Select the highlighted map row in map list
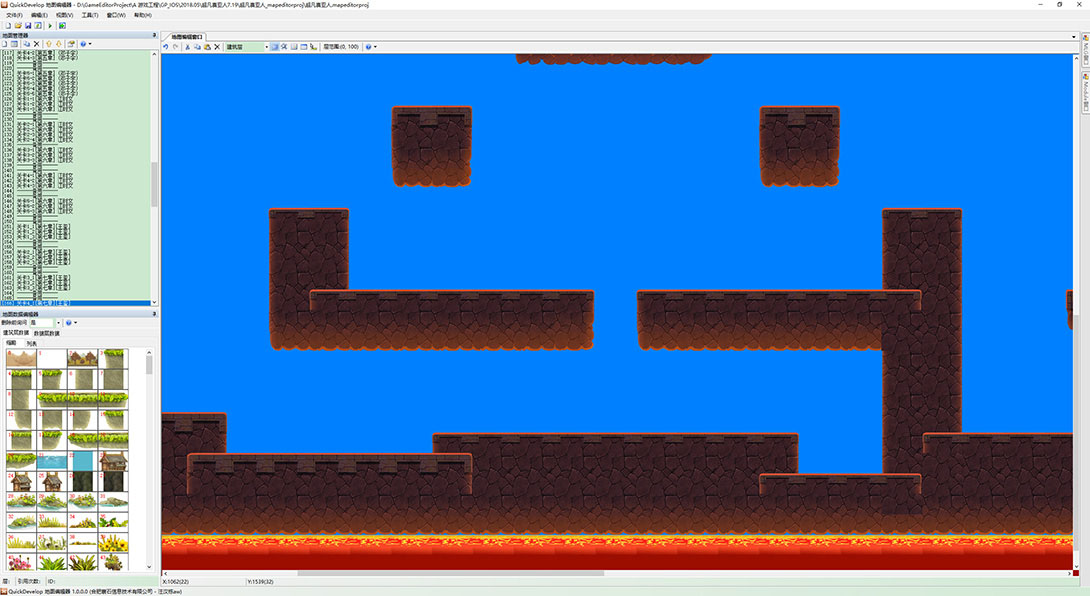1090x596 pixels. coord(76,303)
